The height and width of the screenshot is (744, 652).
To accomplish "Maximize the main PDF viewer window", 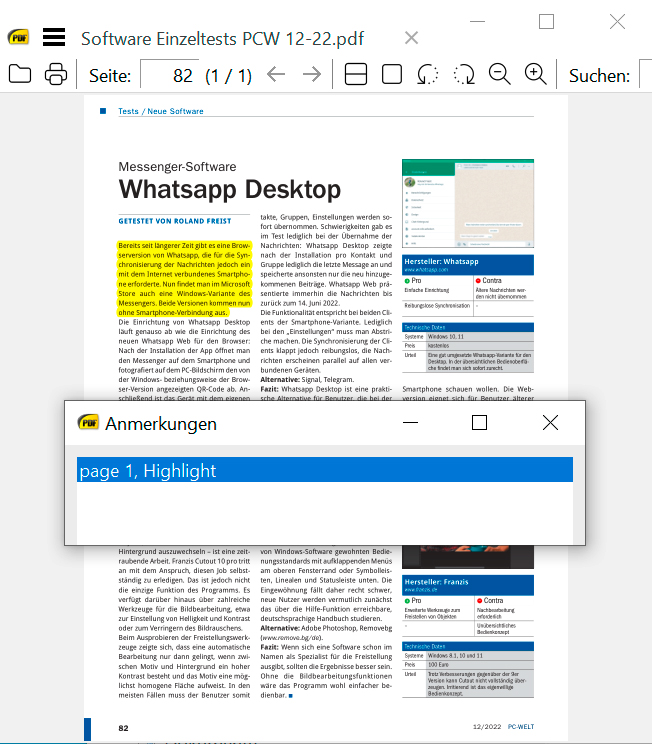I will tap(546, 21).
